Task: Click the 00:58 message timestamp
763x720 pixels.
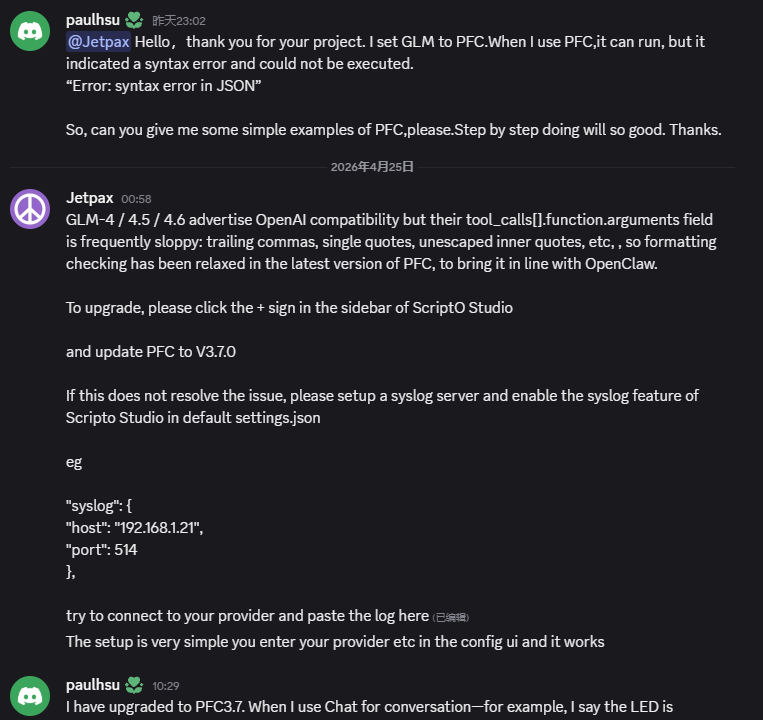Action: click(x=137, y=199)
